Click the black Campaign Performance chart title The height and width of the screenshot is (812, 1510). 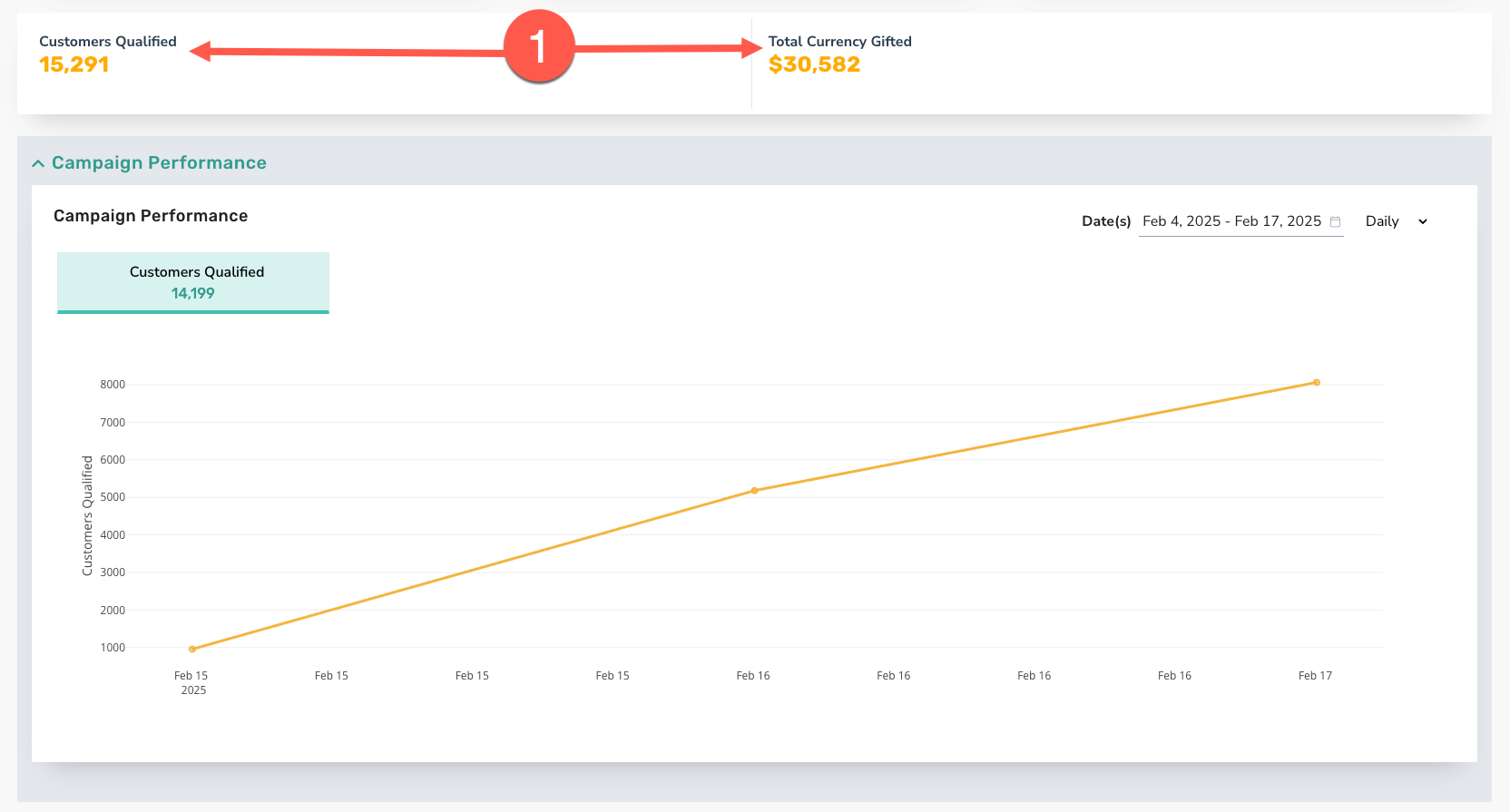(151, 216)
